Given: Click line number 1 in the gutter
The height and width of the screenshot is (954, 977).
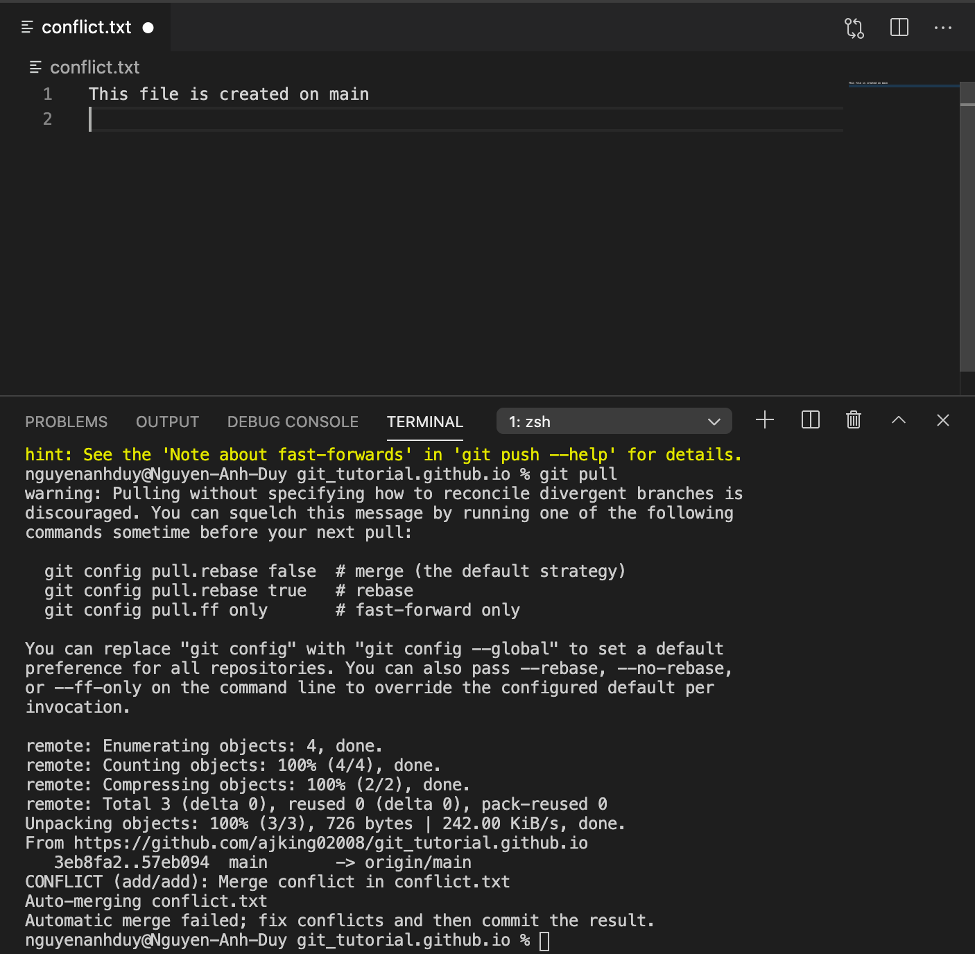Looking at the screenshot, I should point(47,94).
